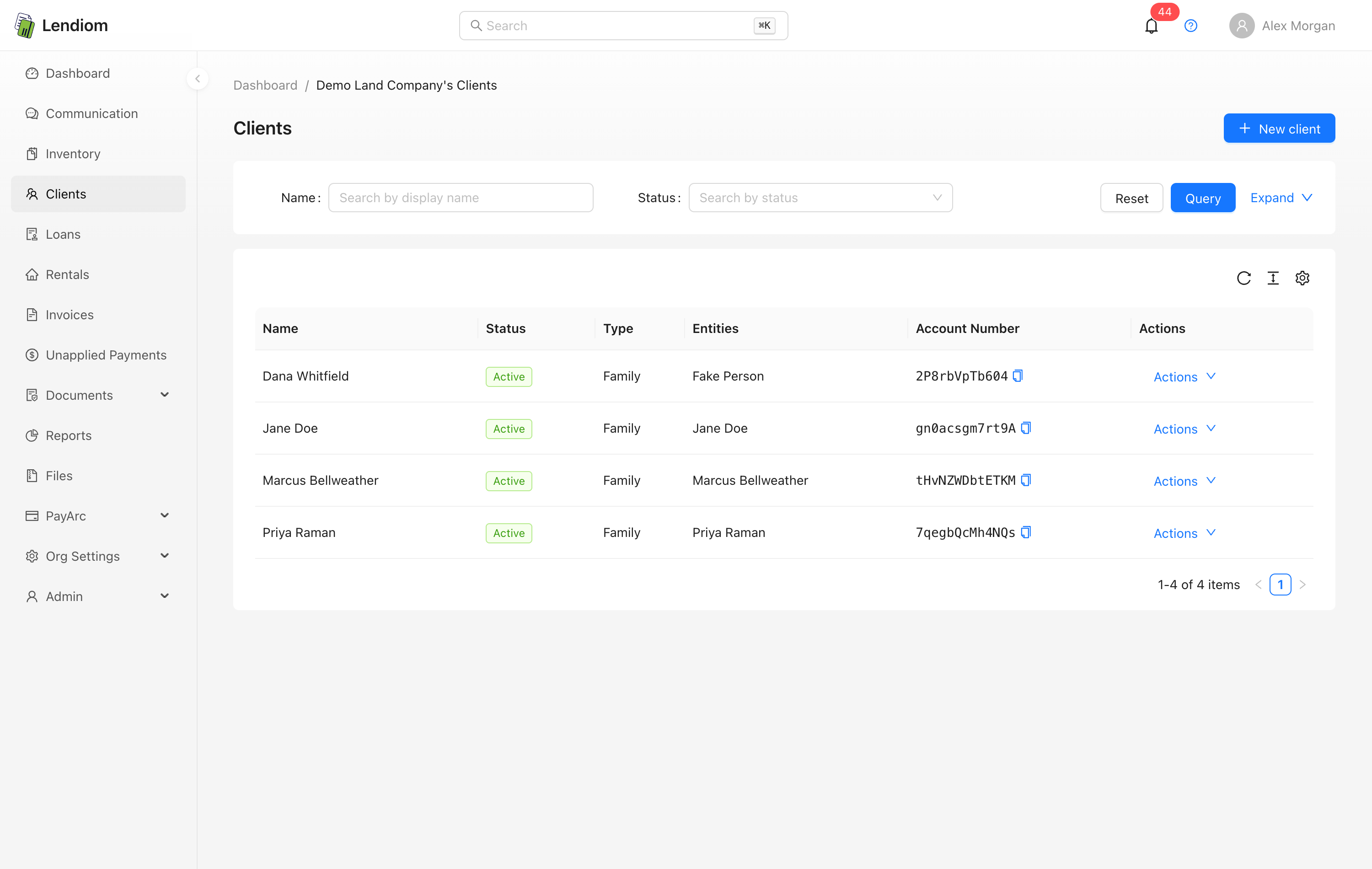Expand the Documents sidebar menu
This screenshot has width=1372, height=869.
[98, 395]
